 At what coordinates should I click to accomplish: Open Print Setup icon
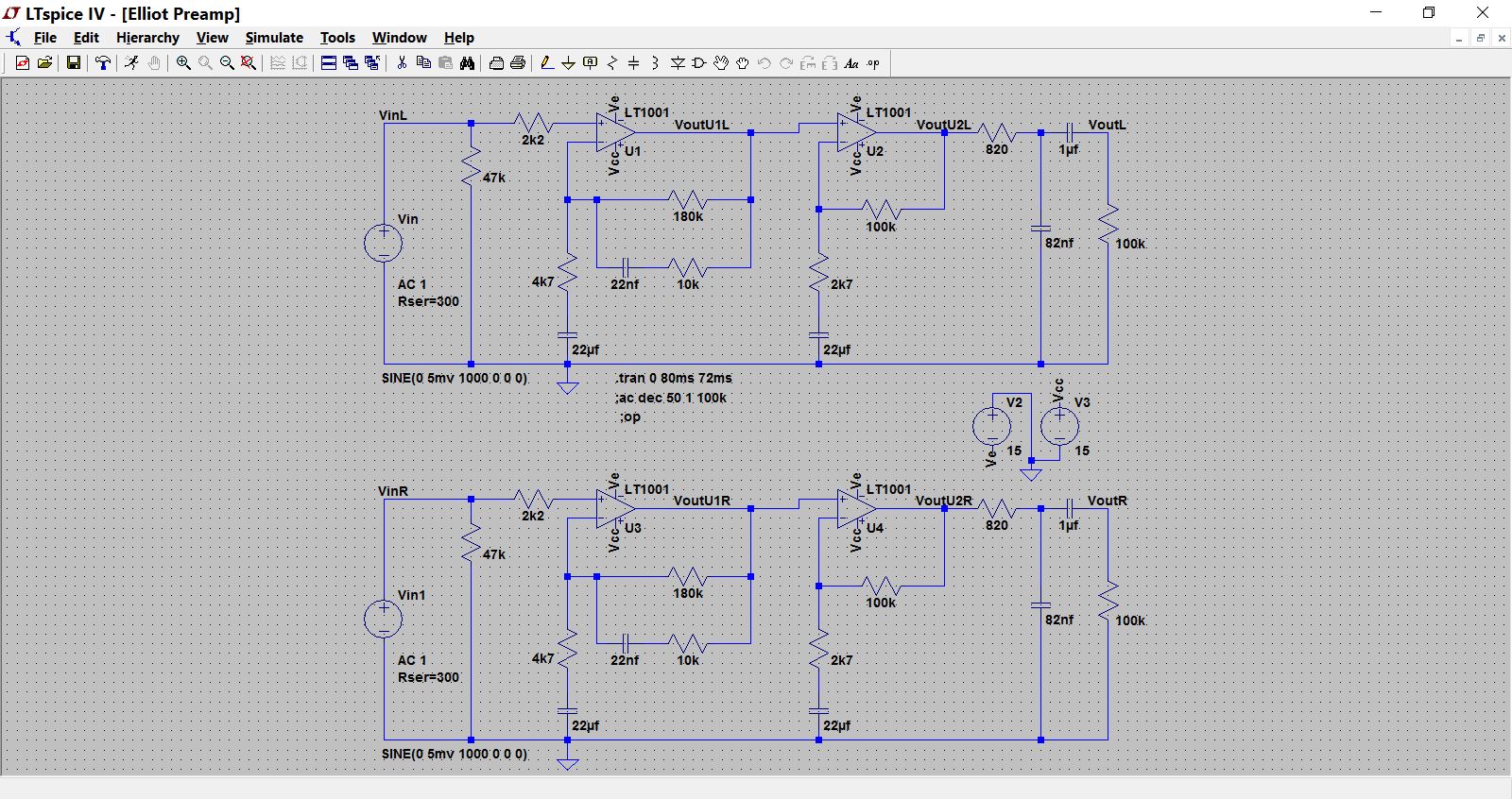(496, 63)
